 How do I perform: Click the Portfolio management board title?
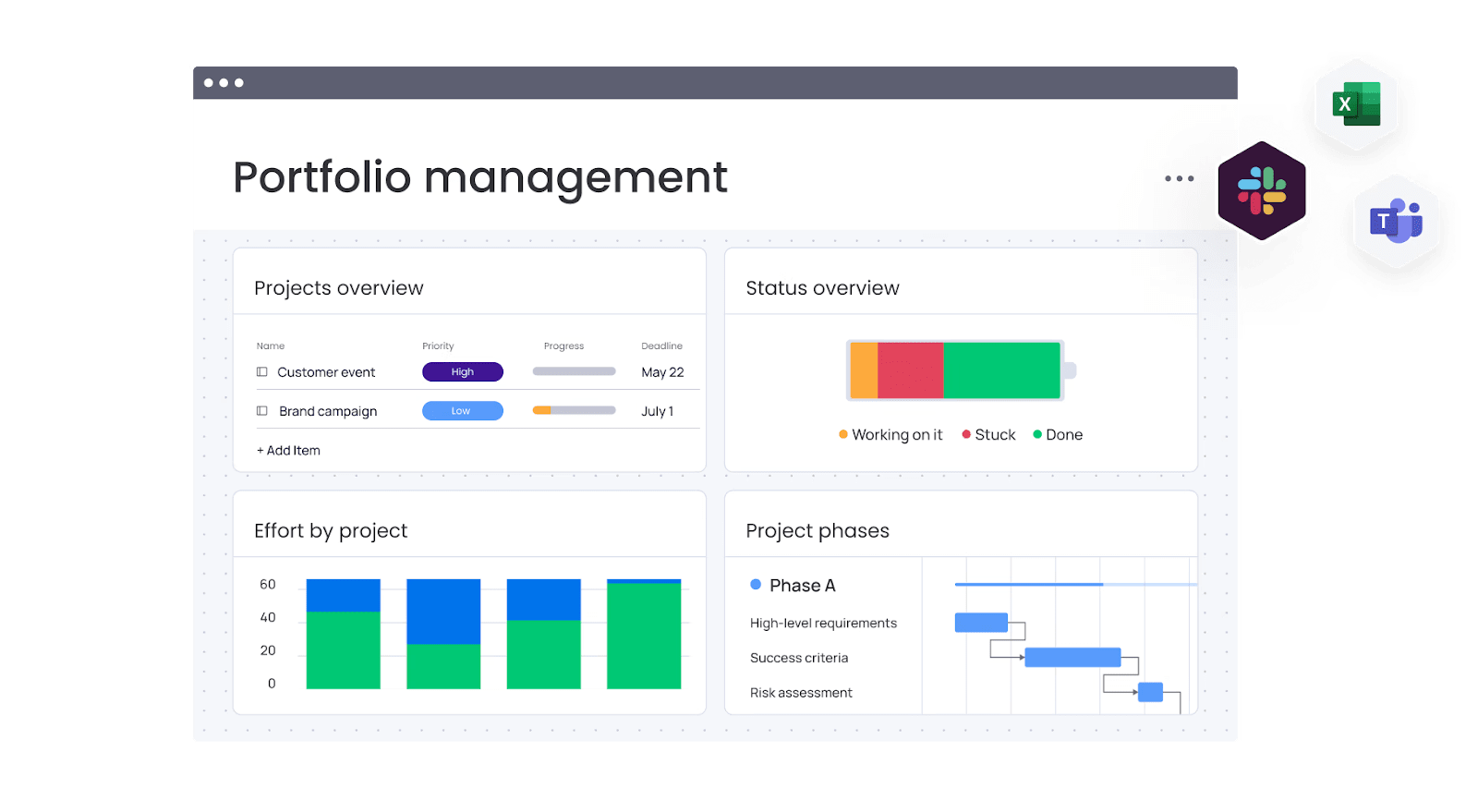coord(480,177)
